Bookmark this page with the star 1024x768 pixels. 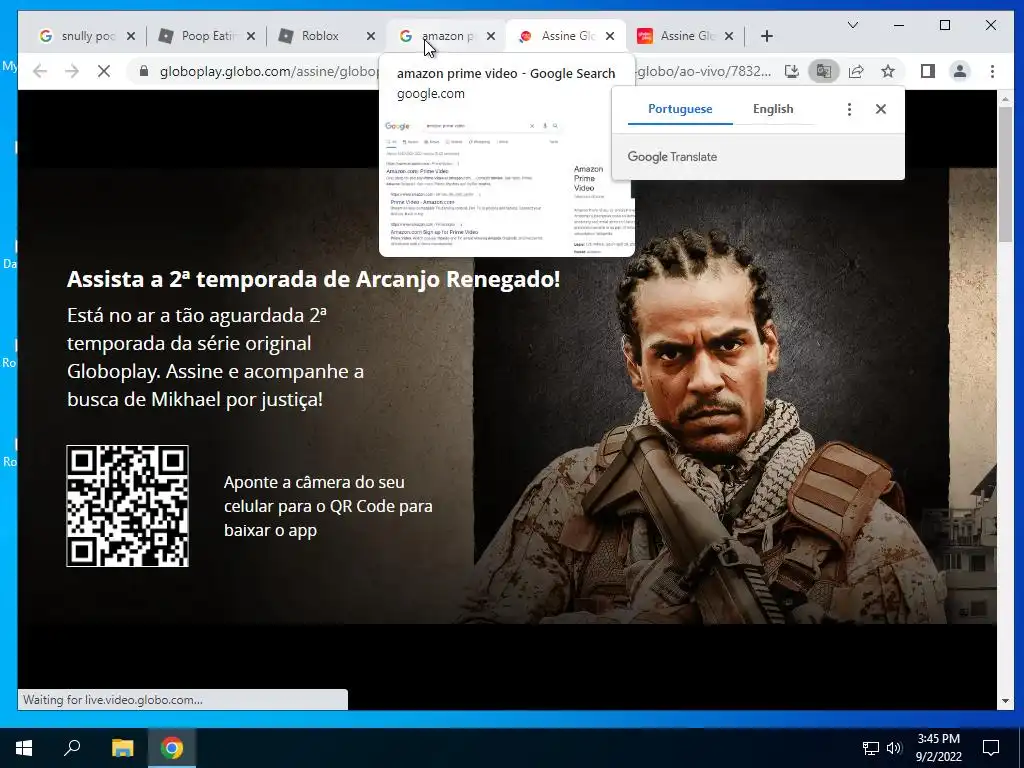pos(888,71)
